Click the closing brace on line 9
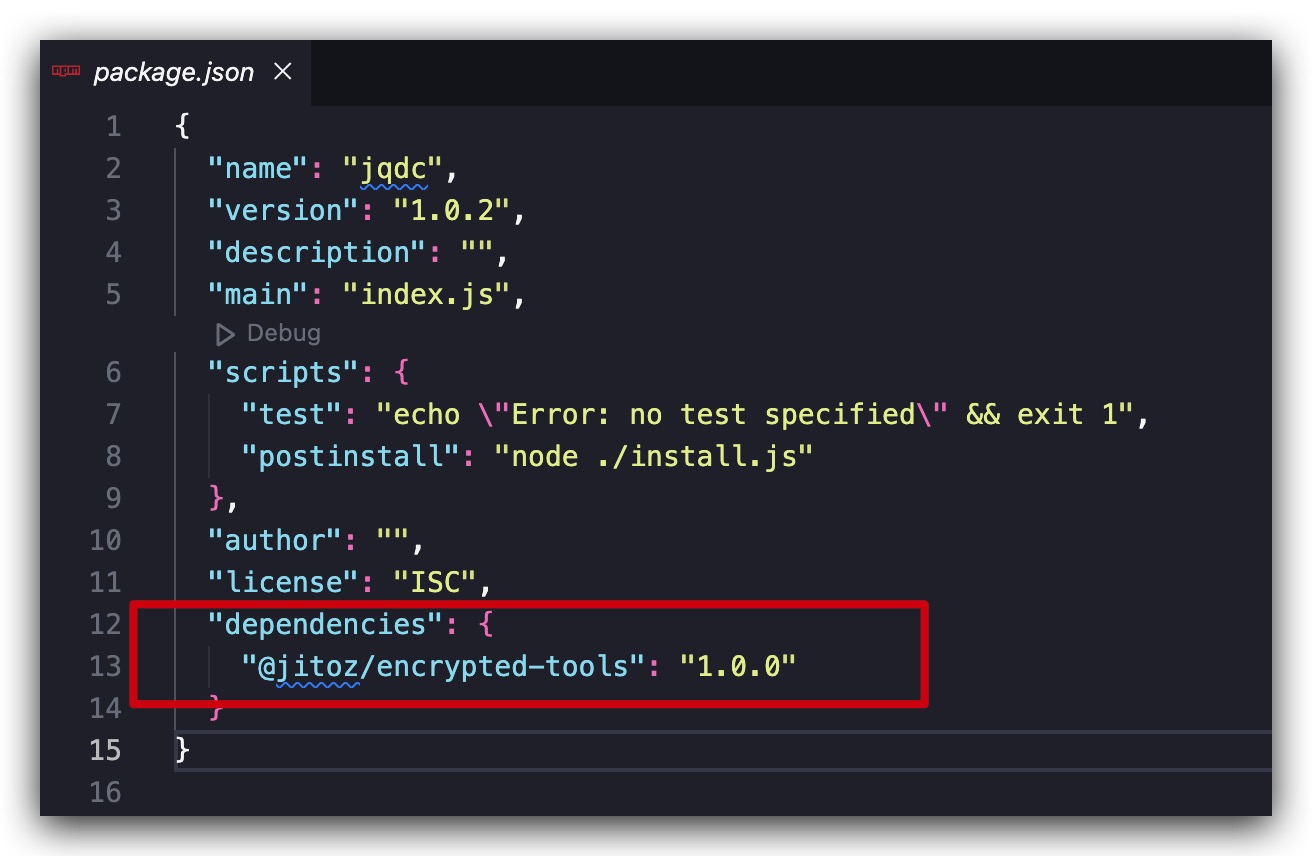 [216, 499]
